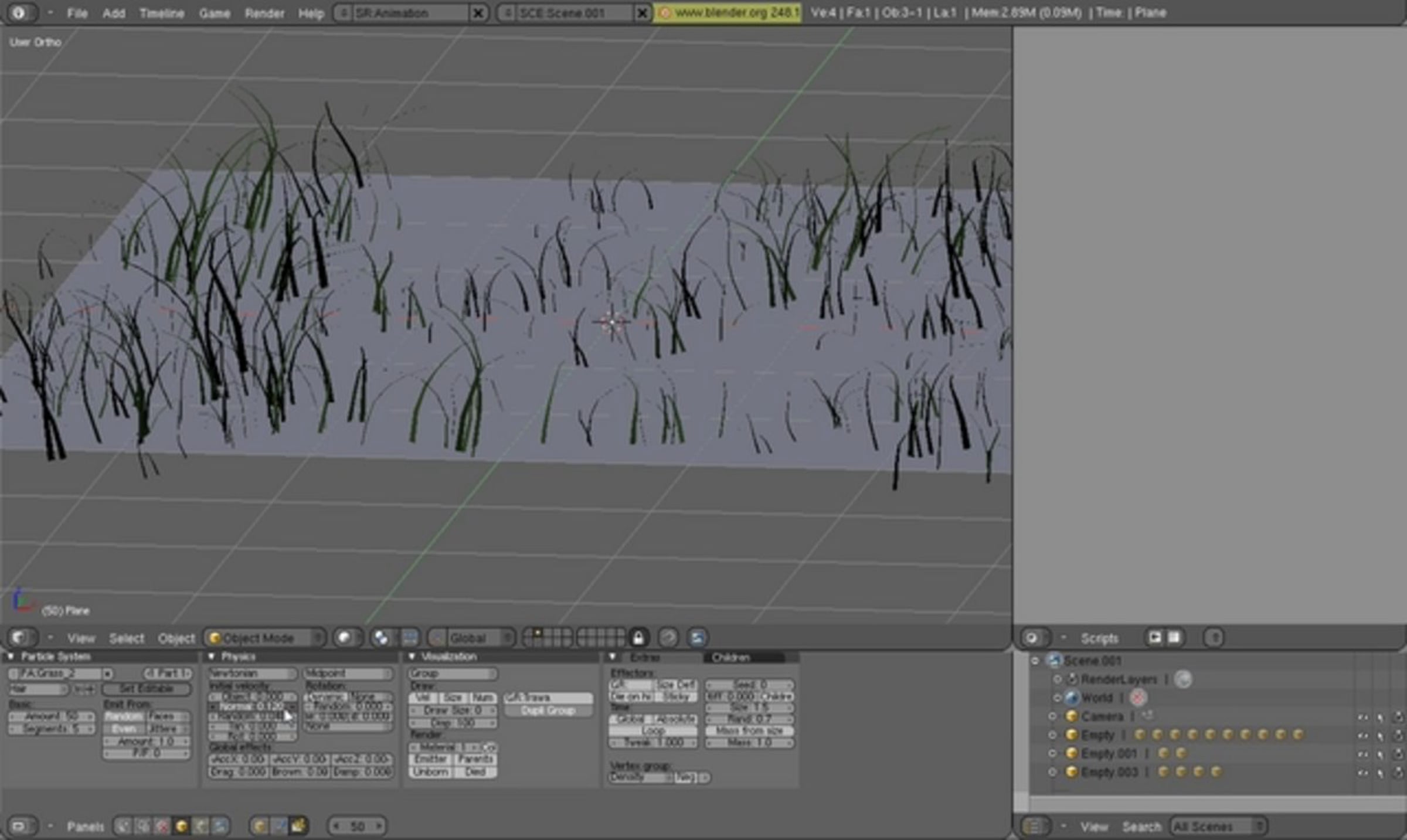This screenshot has width=1407, height=840.
Task: Click the Dupli Group button
Action: (x=548, y=710)
